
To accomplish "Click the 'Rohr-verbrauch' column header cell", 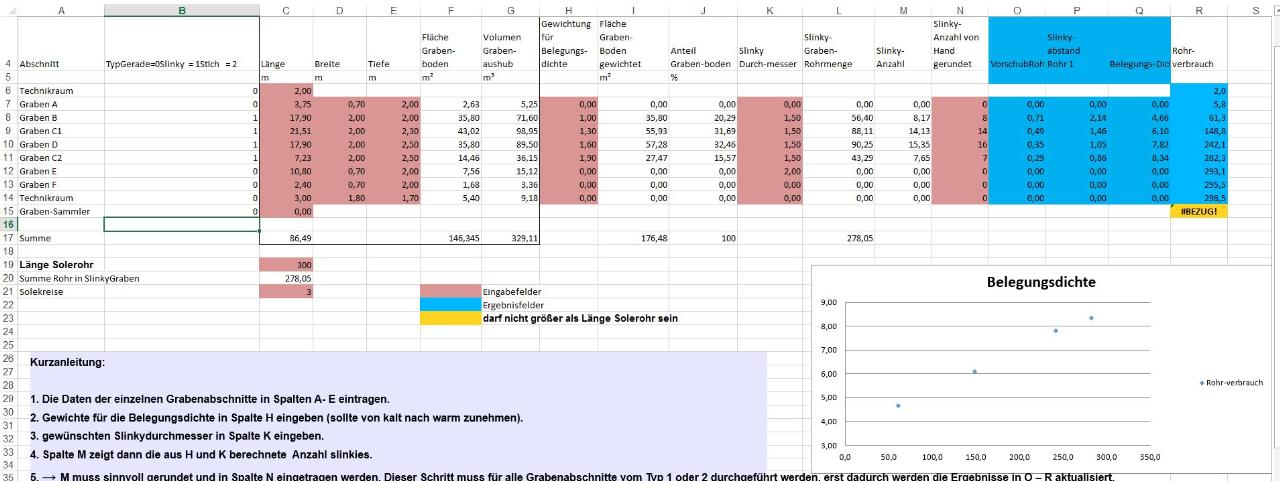I will coord(1199,57).
